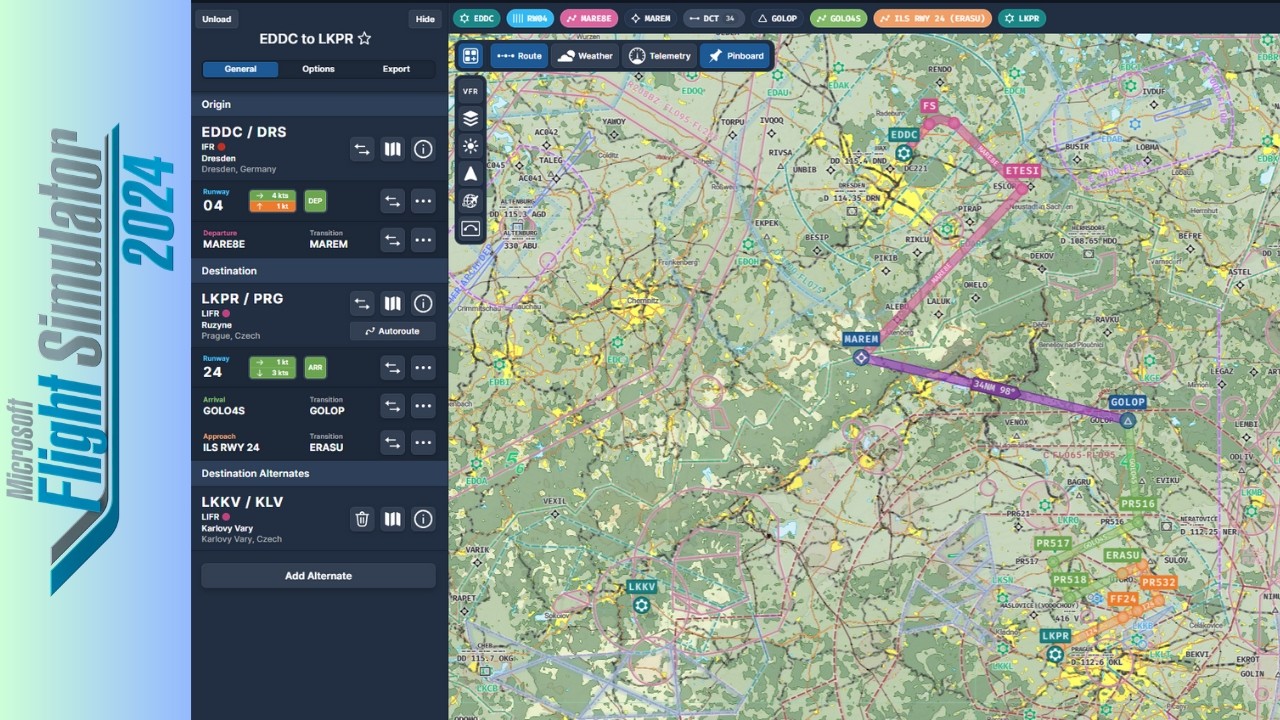Image resolution: width=1280 pixels, height=720 pixels.
Task: Swap the LKPR / PRG destination airport
Action: (362, 303)
